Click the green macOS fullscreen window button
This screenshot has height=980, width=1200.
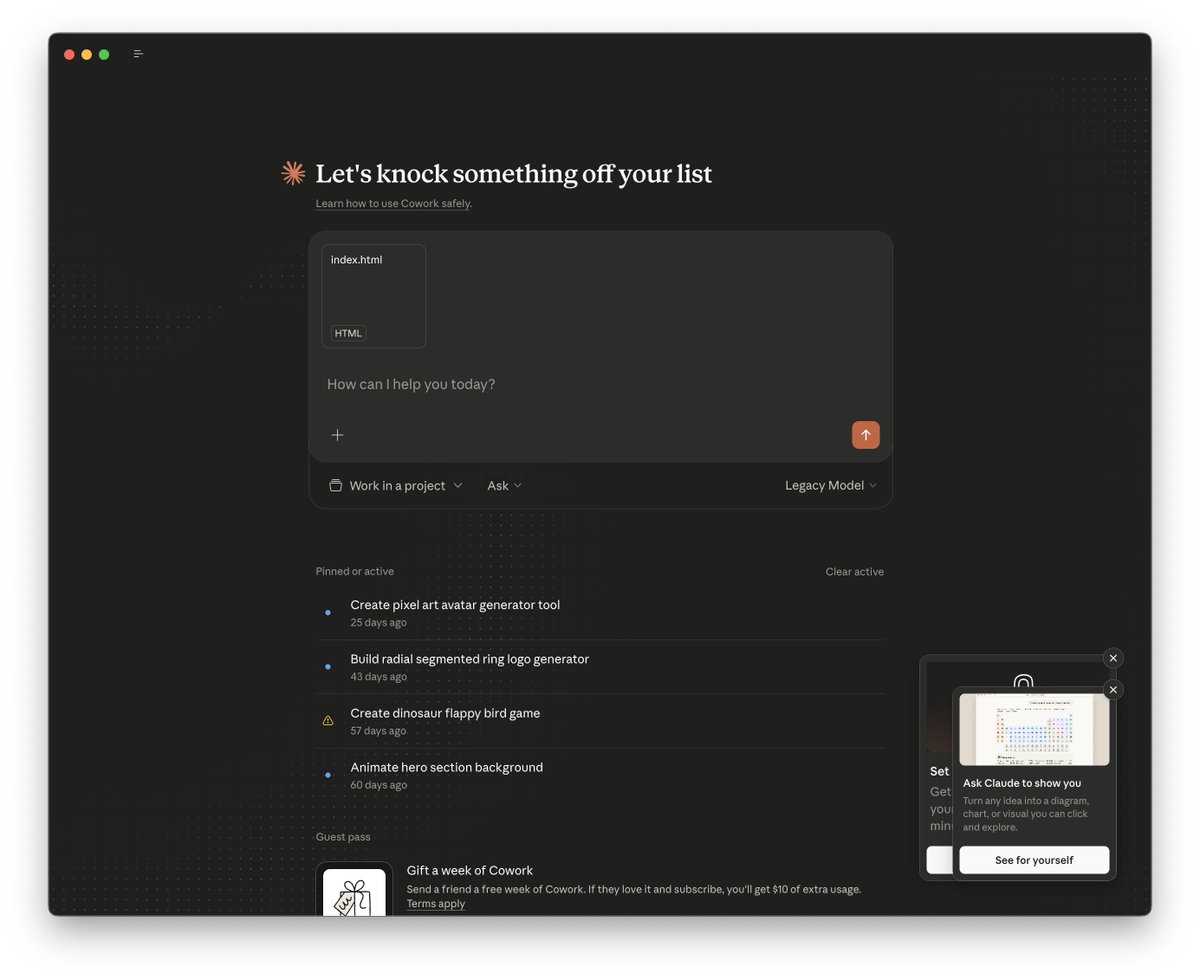pos(104,54)
